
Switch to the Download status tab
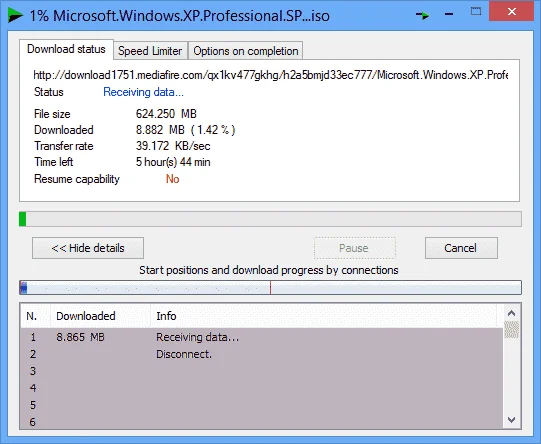pos(66,49)
